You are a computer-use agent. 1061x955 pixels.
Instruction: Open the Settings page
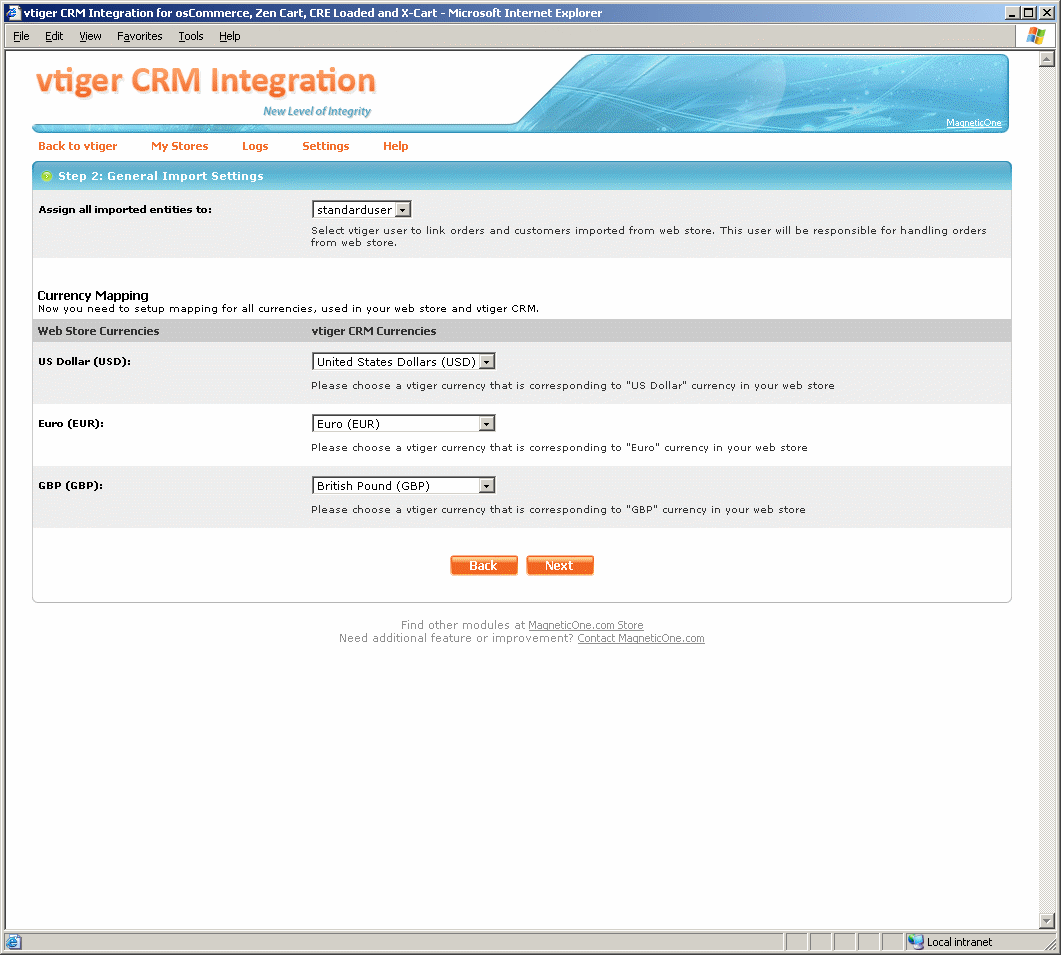click(x=325, y=146)
